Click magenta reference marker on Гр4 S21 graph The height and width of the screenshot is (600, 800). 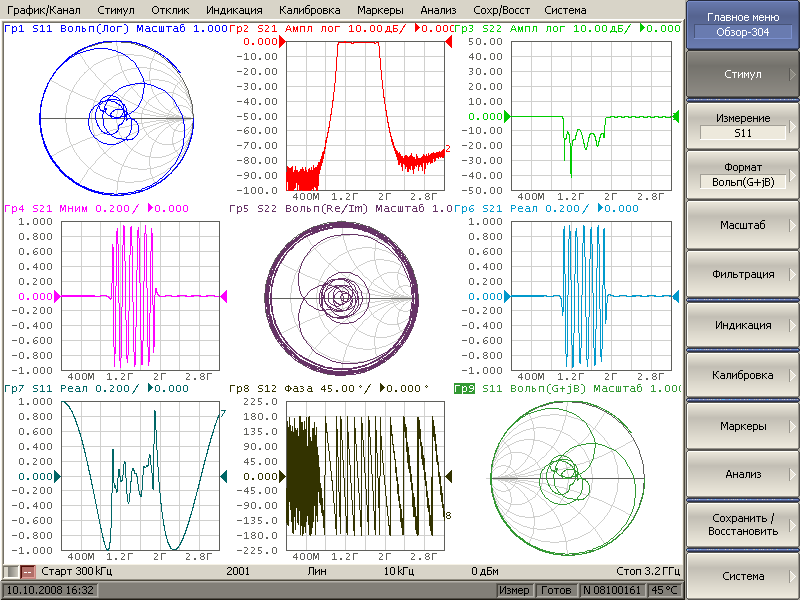coord(57,296)
